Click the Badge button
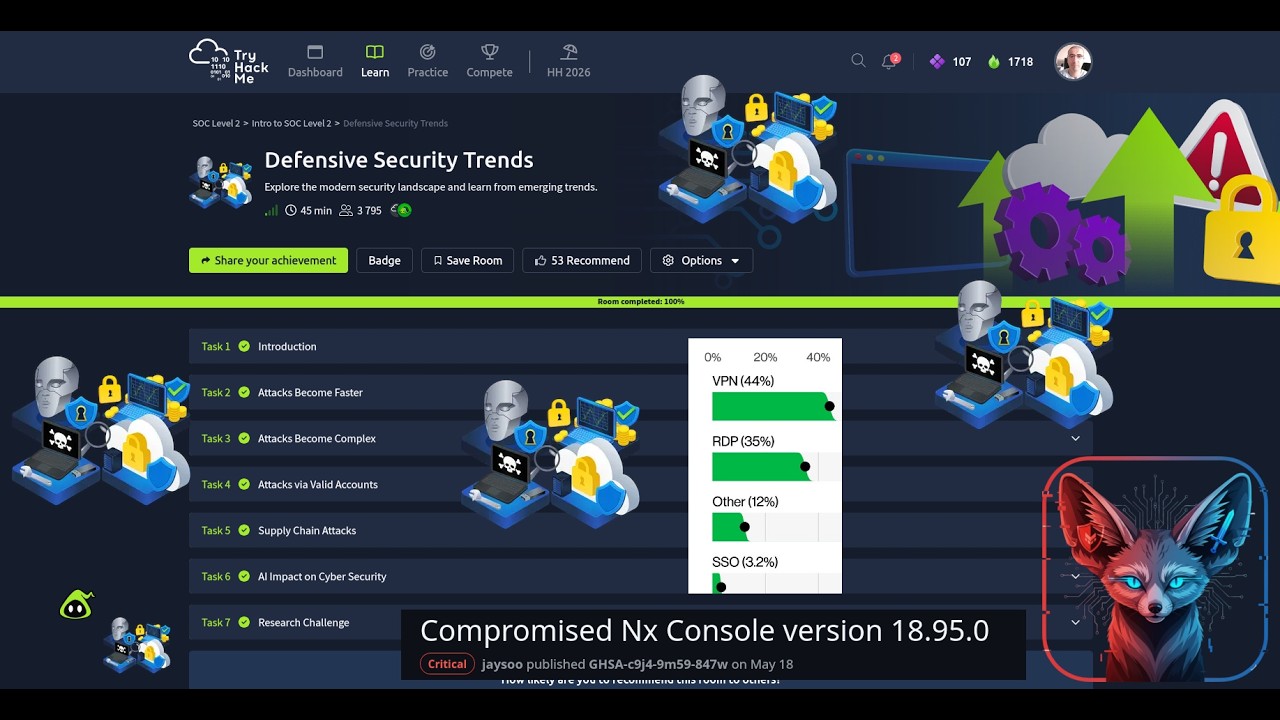1280x720 pixels. pos(384,261)
